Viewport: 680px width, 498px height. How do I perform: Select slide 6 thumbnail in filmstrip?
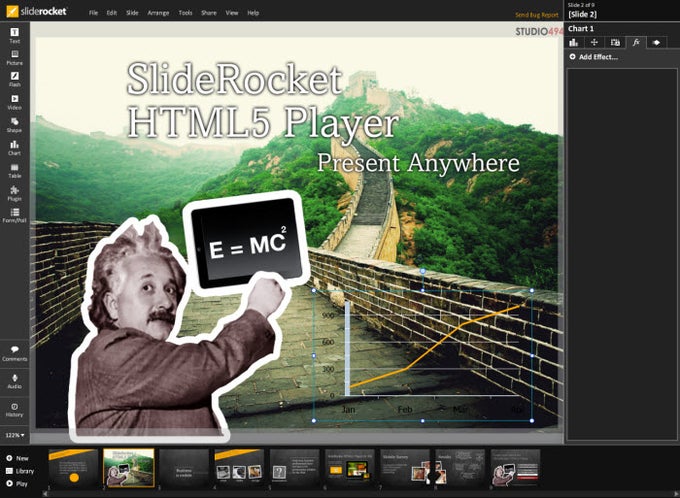pos(350,469)
